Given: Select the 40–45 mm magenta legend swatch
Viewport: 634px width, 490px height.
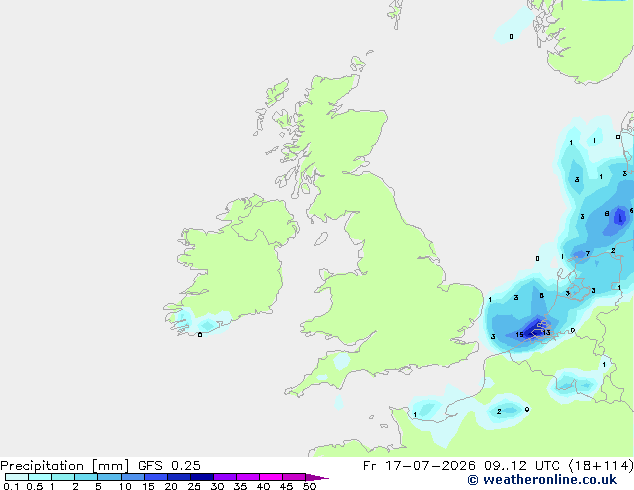Looking at the screenshot, I should tap(271, 477).
